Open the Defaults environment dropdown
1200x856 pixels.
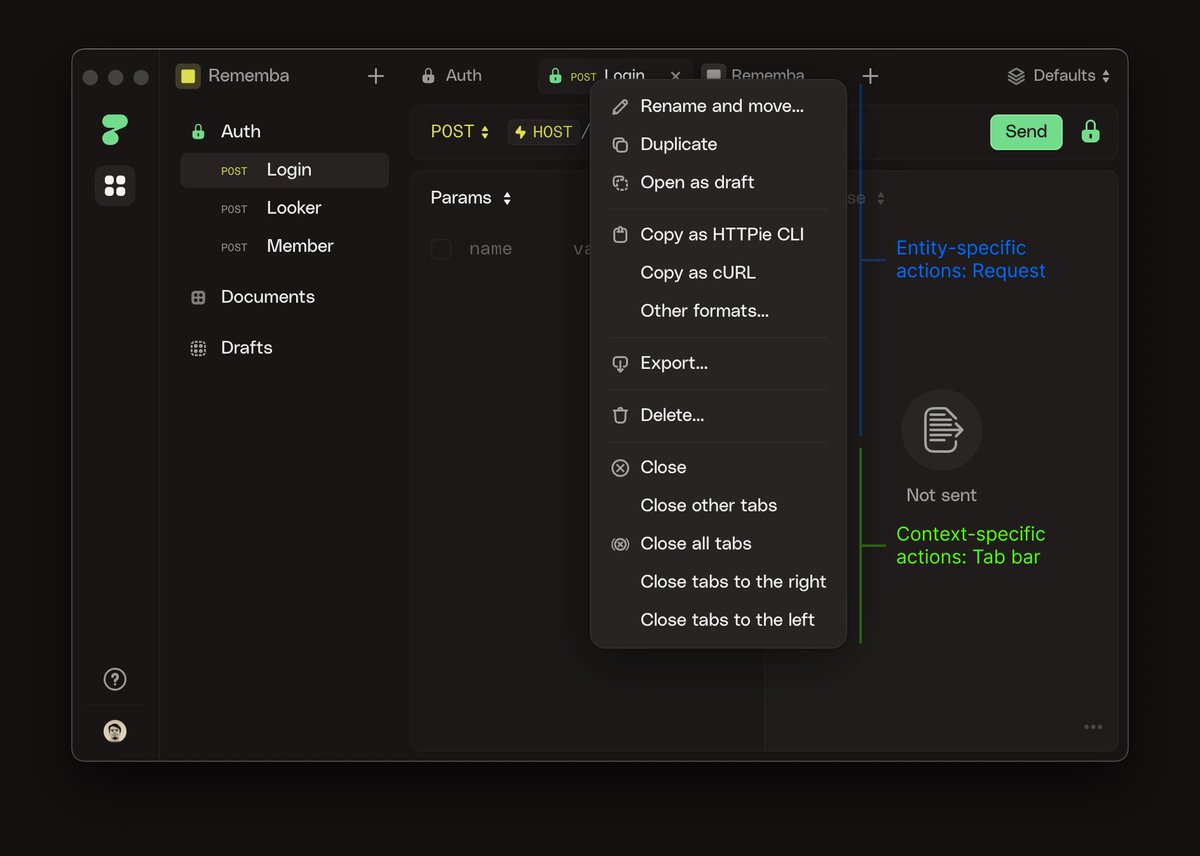click(1058, 75)
